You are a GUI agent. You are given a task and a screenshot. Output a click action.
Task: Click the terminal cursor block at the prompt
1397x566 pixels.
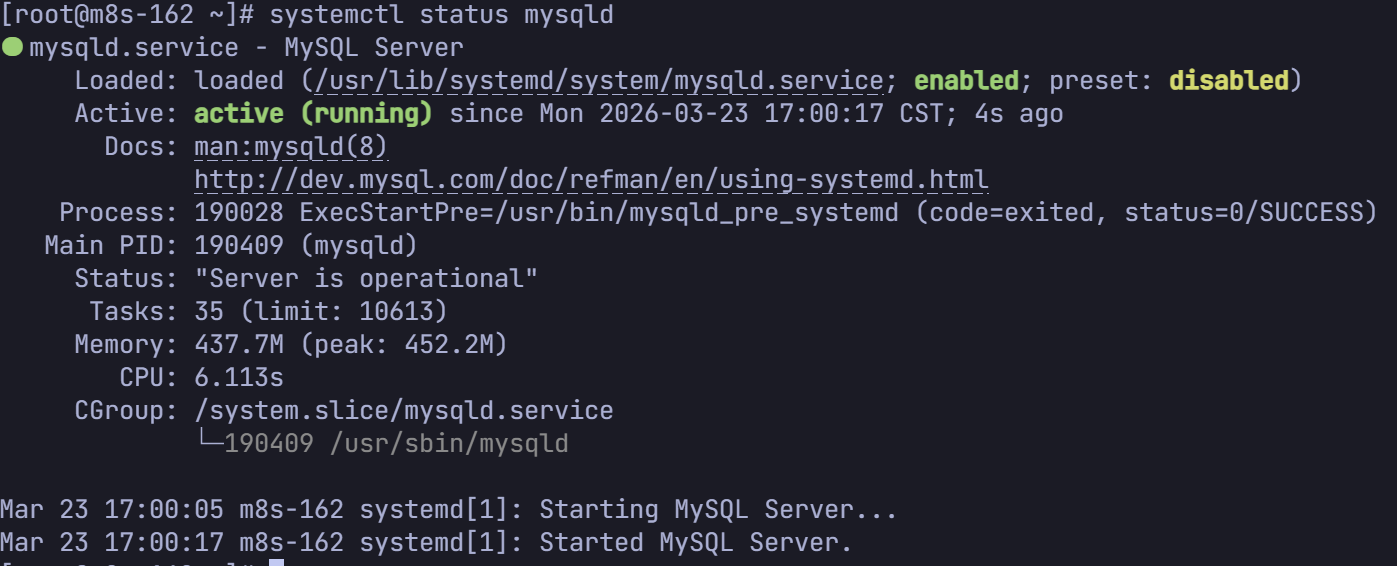click(277, 562)
